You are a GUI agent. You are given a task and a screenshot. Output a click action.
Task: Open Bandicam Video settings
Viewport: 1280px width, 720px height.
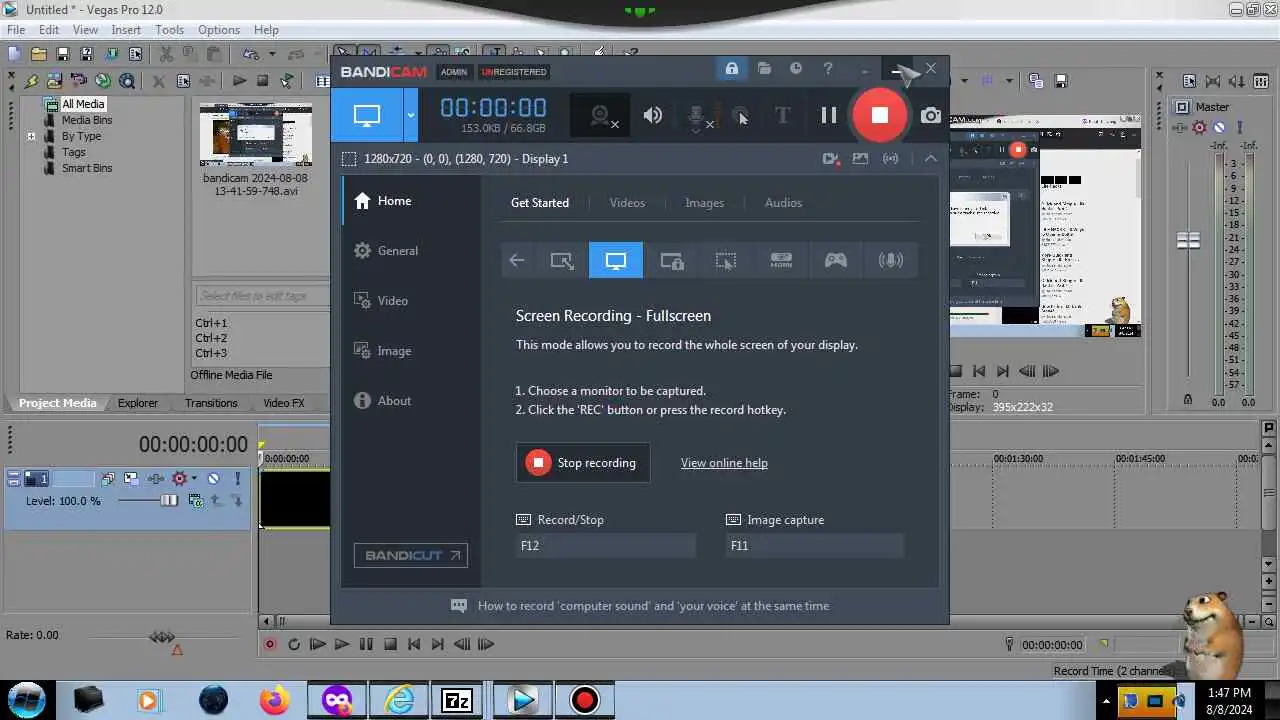tap(410, 301)
